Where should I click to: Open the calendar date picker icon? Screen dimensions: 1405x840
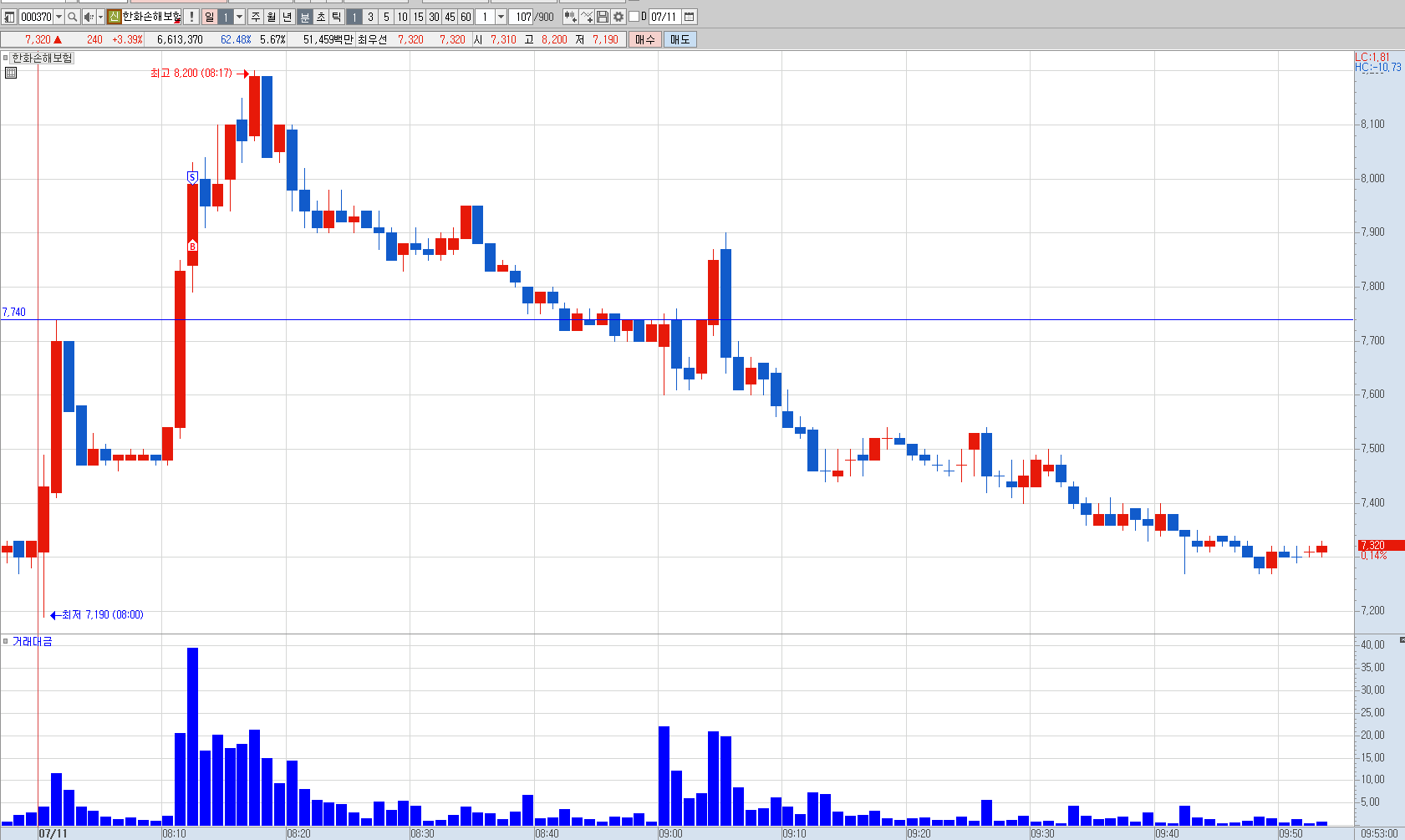690,17
